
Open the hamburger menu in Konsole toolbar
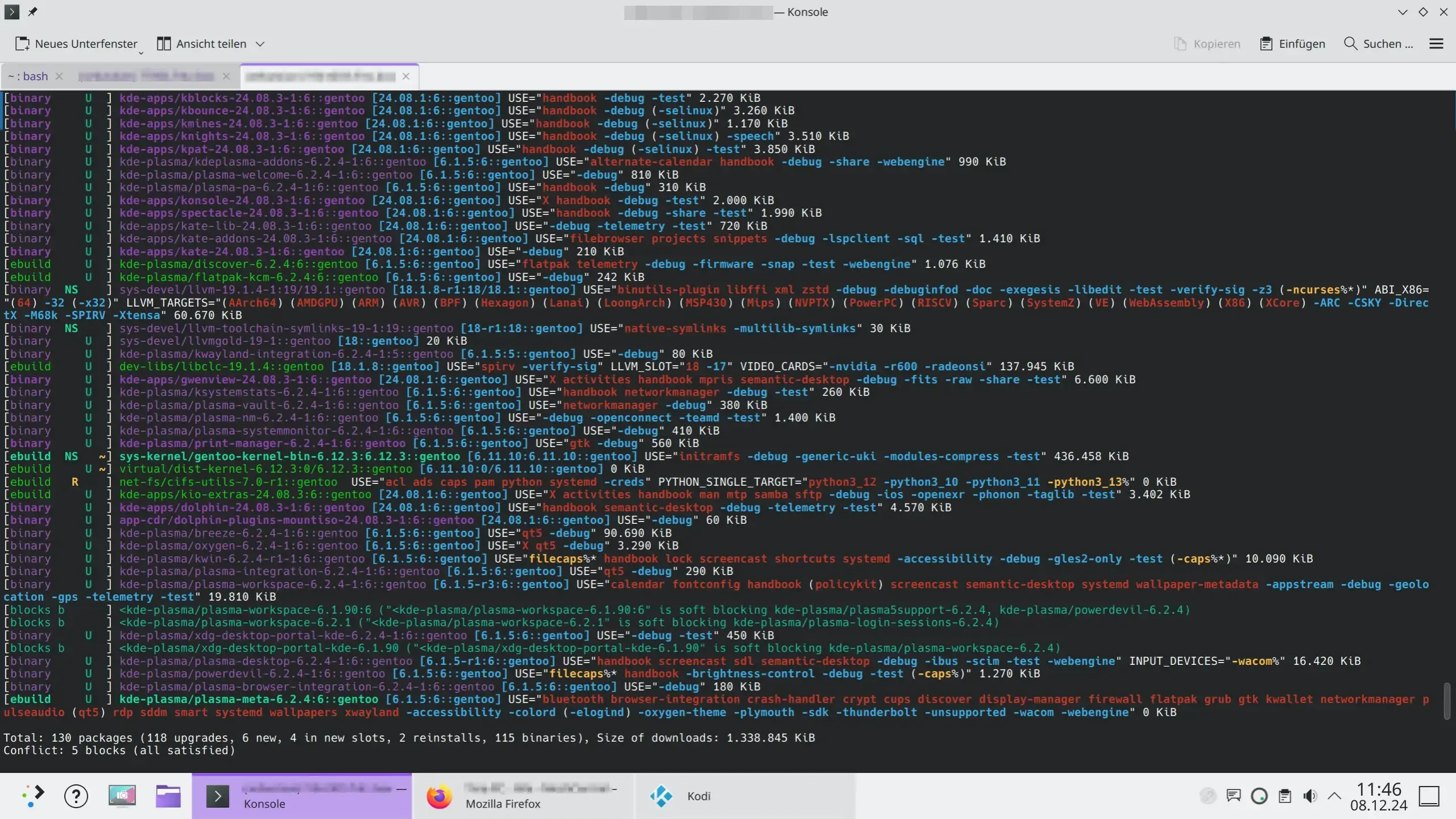(x=1436, y=44)
